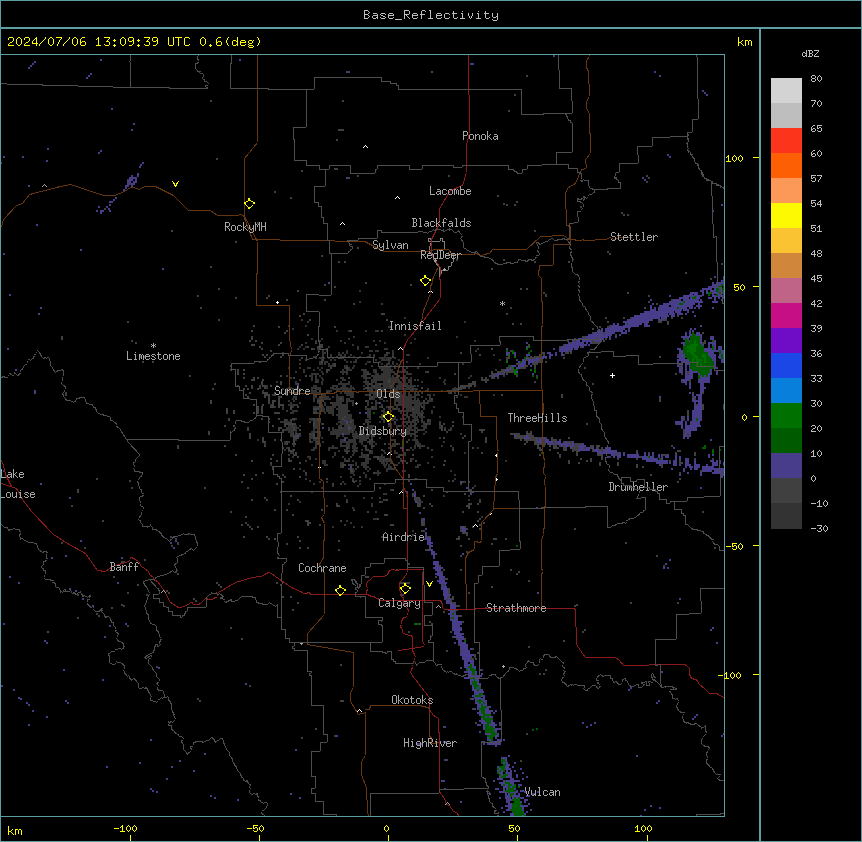Click the blue swatch between 36 and 33 dBZ

(786, 365)
